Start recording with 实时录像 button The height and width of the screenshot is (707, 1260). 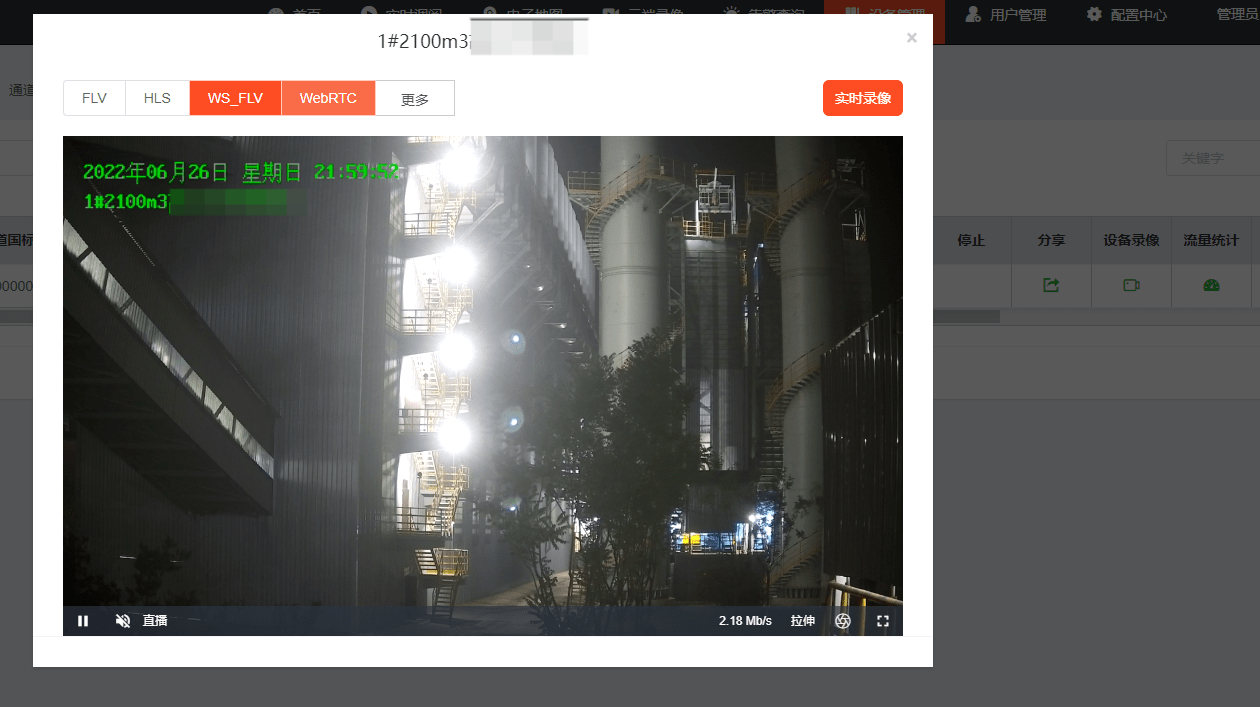tap(863, 98)
